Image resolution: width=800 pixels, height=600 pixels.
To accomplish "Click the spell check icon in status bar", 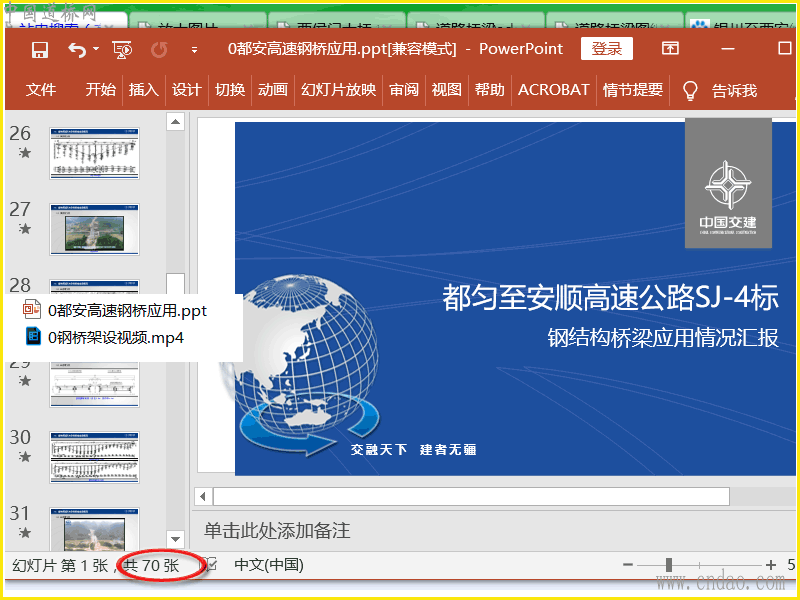I will [209, 565].
